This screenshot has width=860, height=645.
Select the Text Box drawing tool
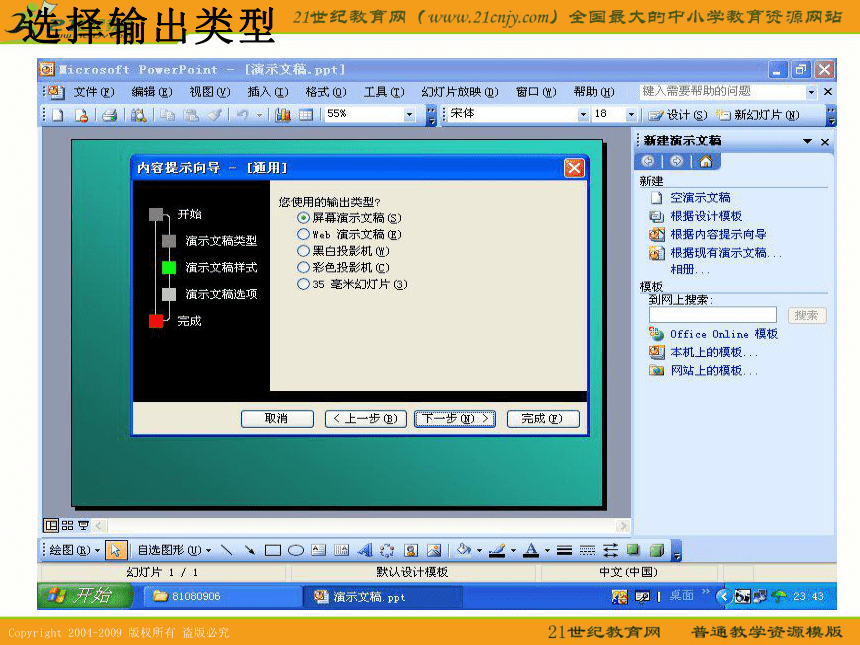(319, 550)
